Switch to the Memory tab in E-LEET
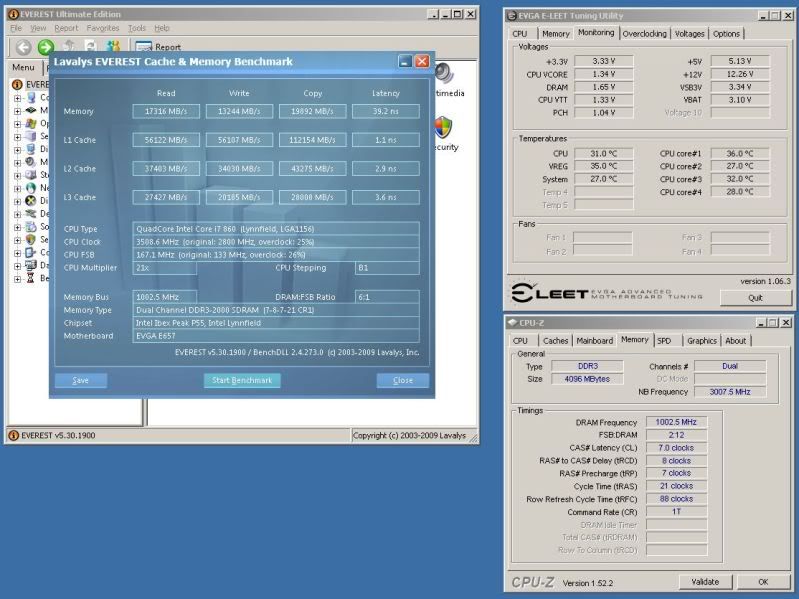Image resolution: width=799 pixels, height=599 pixels. [555, 34]
